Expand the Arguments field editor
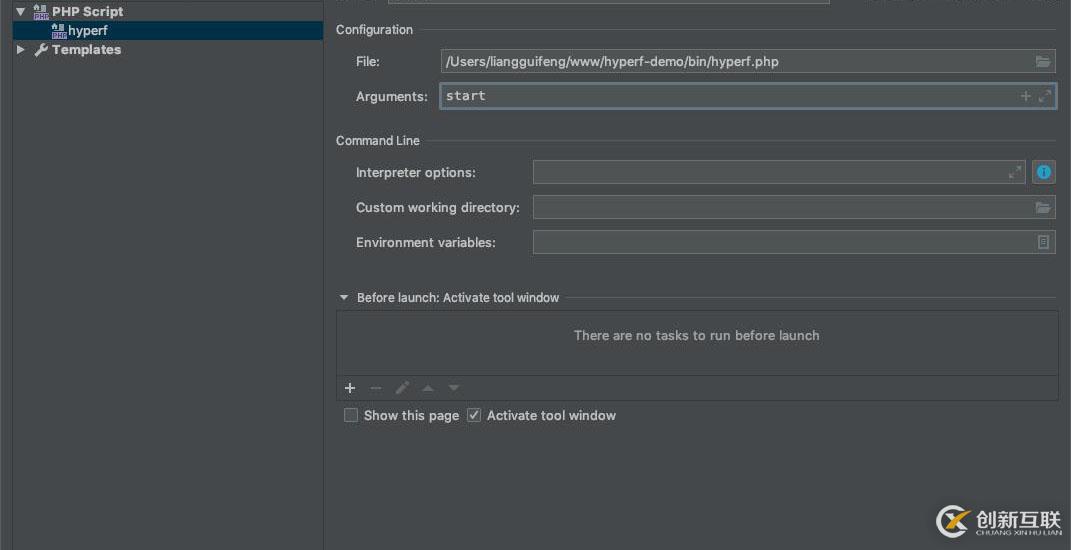The width and height of the screenshot is (1071, 550). tap(1044, 96)
